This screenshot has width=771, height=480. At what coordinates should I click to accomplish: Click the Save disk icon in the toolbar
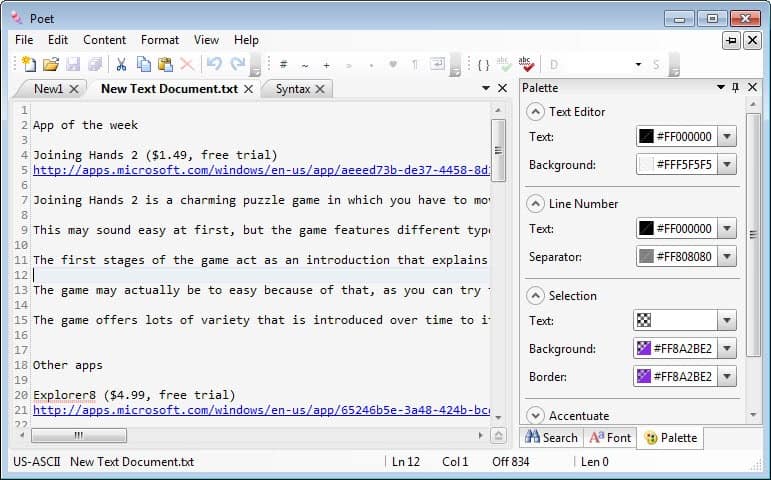[x=73, y=64]
